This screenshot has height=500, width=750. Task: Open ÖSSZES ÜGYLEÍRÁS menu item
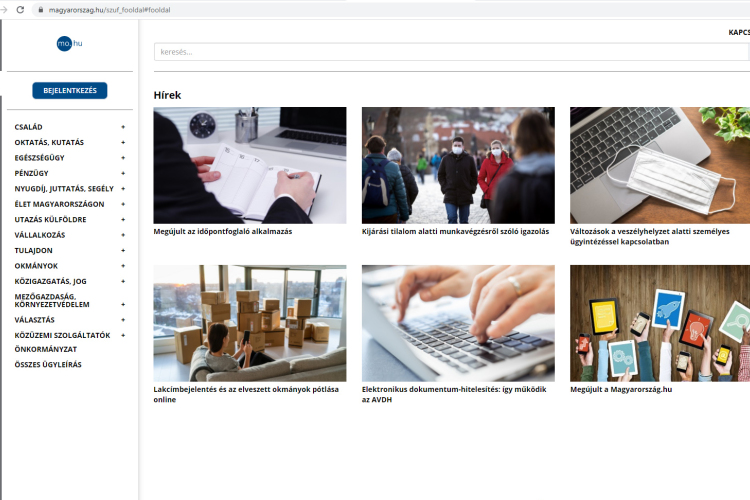(48, 364)
